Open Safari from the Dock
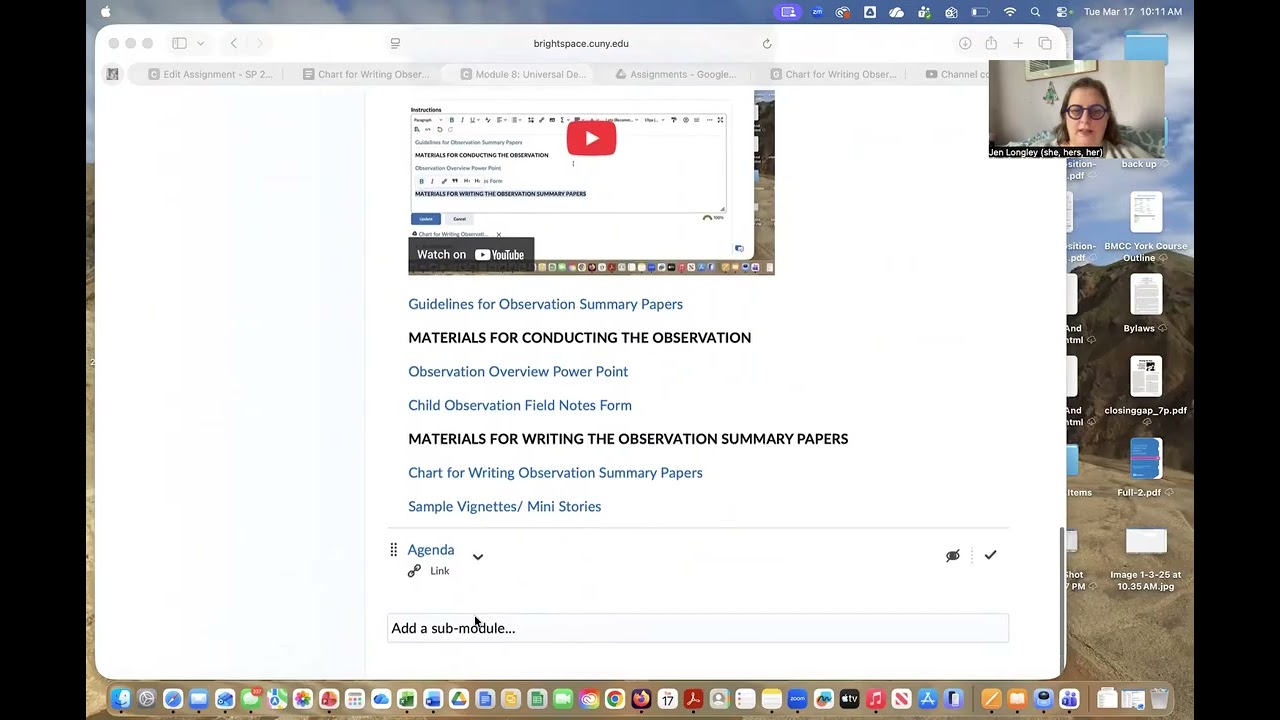 point(173,699)
